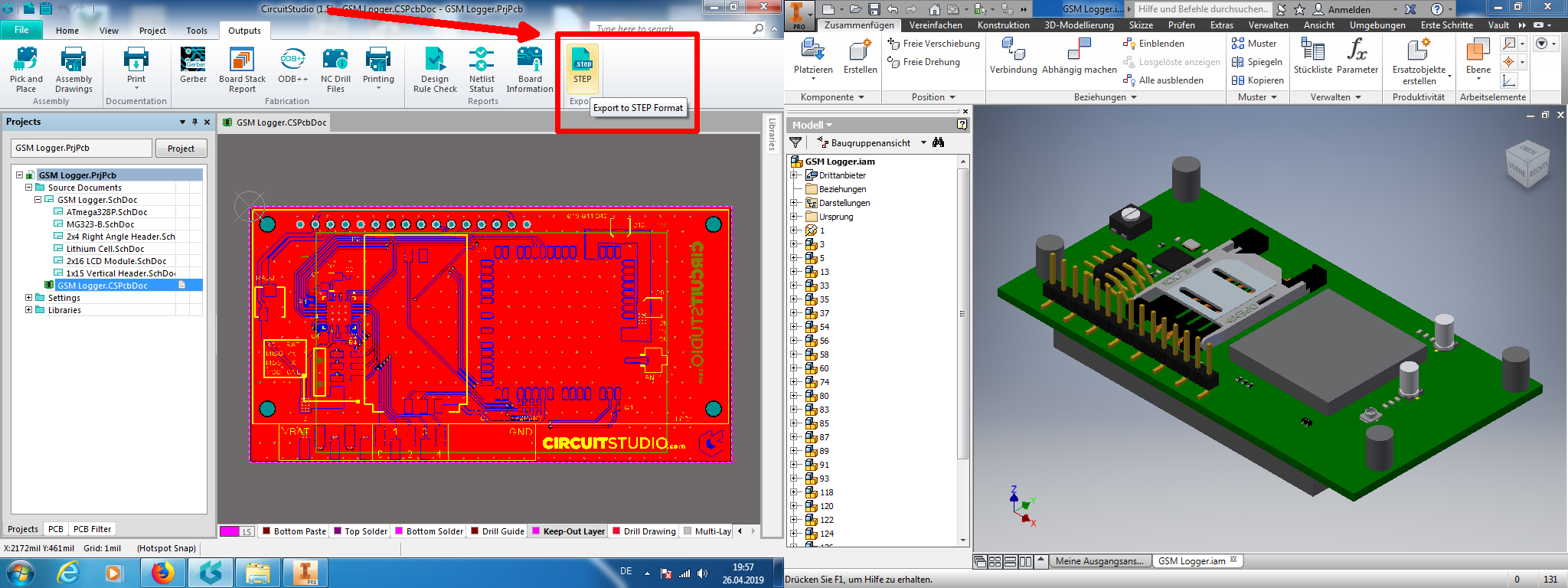Click the Project button
This screenshot has height=588, width=1568.
[x=181, y=148]
